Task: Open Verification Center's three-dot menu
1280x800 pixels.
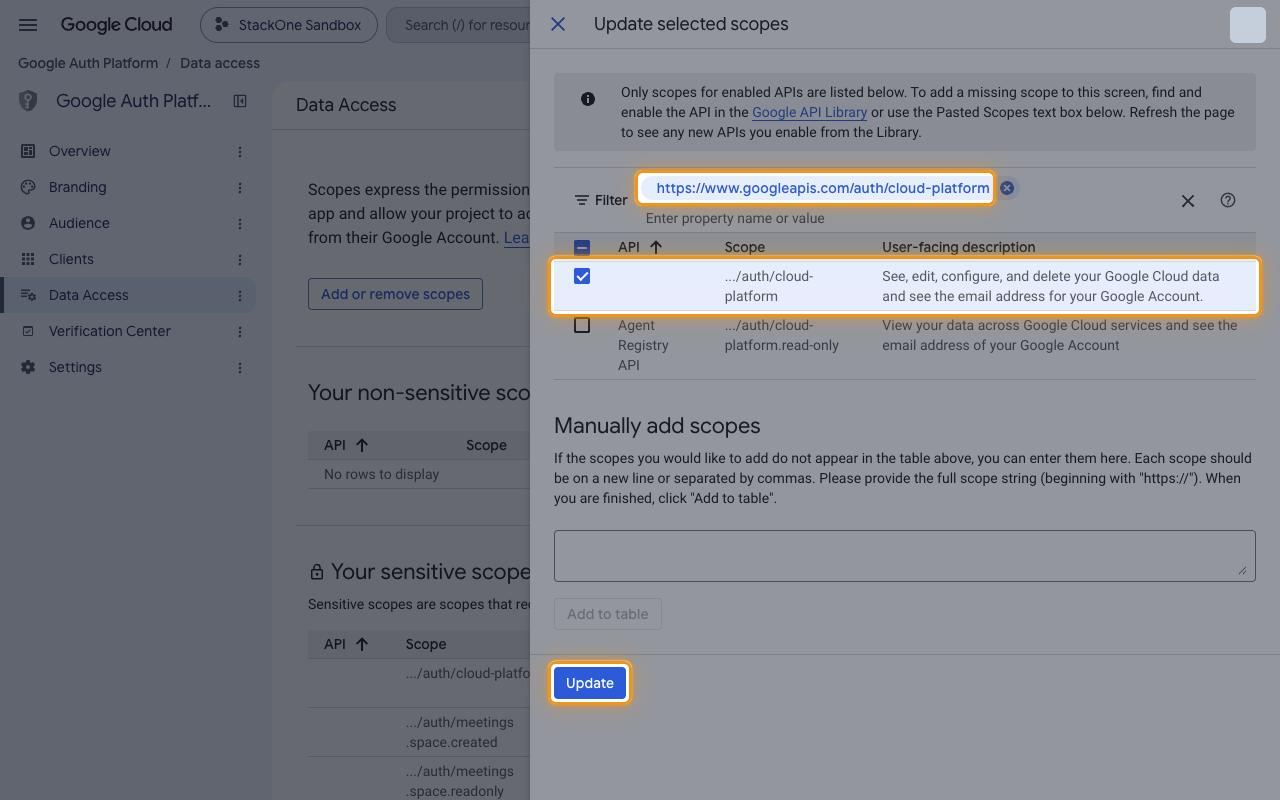Action: (240, 331)
